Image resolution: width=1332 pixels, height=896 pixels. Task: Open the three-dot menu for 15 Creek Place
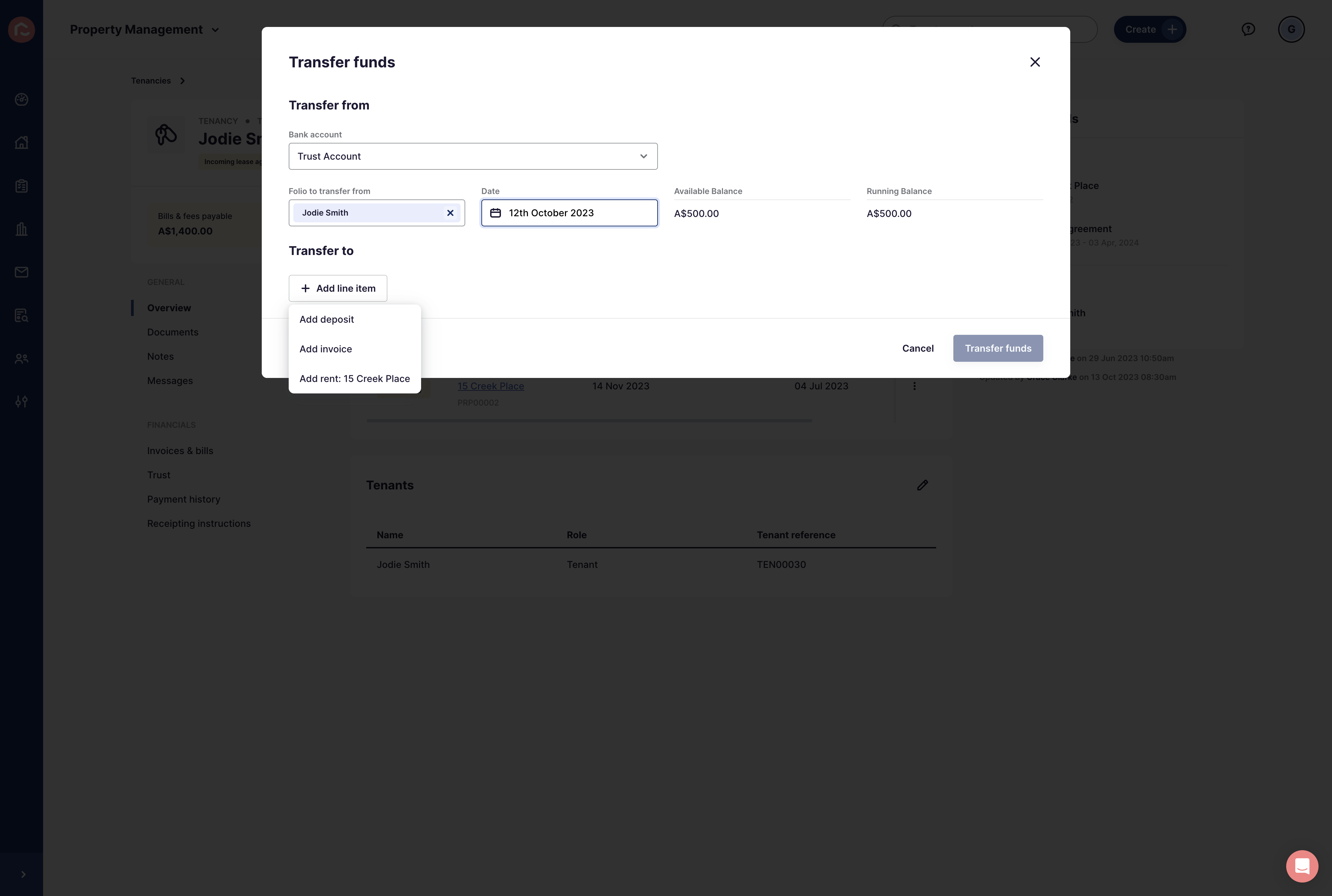coord(914,386)
